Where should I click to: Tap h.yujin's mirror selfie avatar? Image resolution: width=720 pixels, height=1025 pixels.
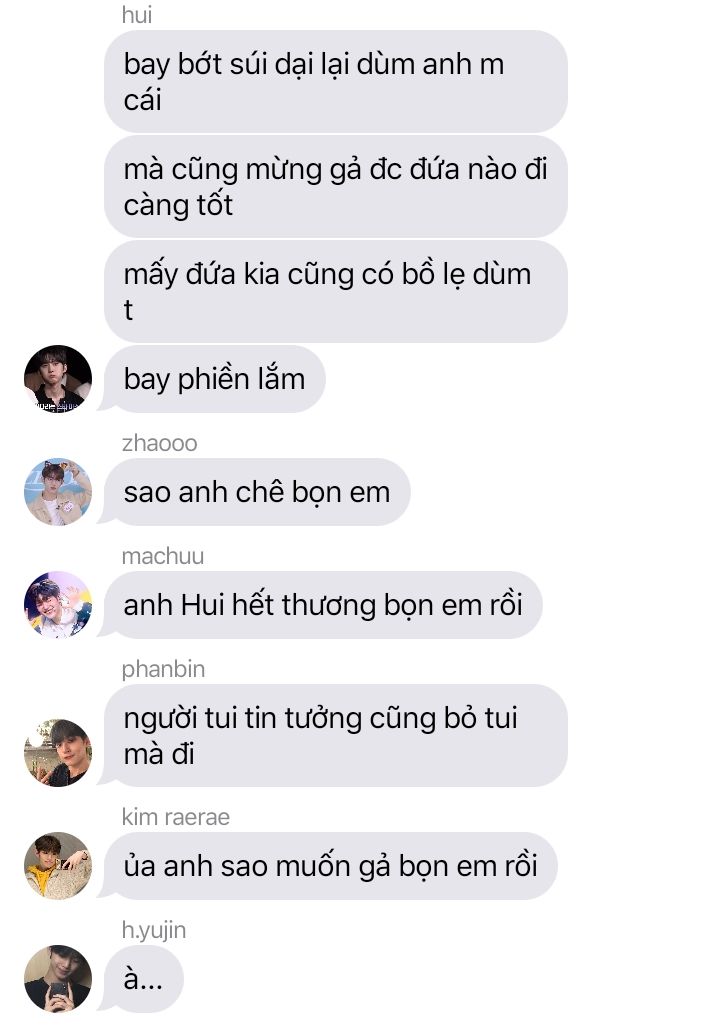click(58, 979)
